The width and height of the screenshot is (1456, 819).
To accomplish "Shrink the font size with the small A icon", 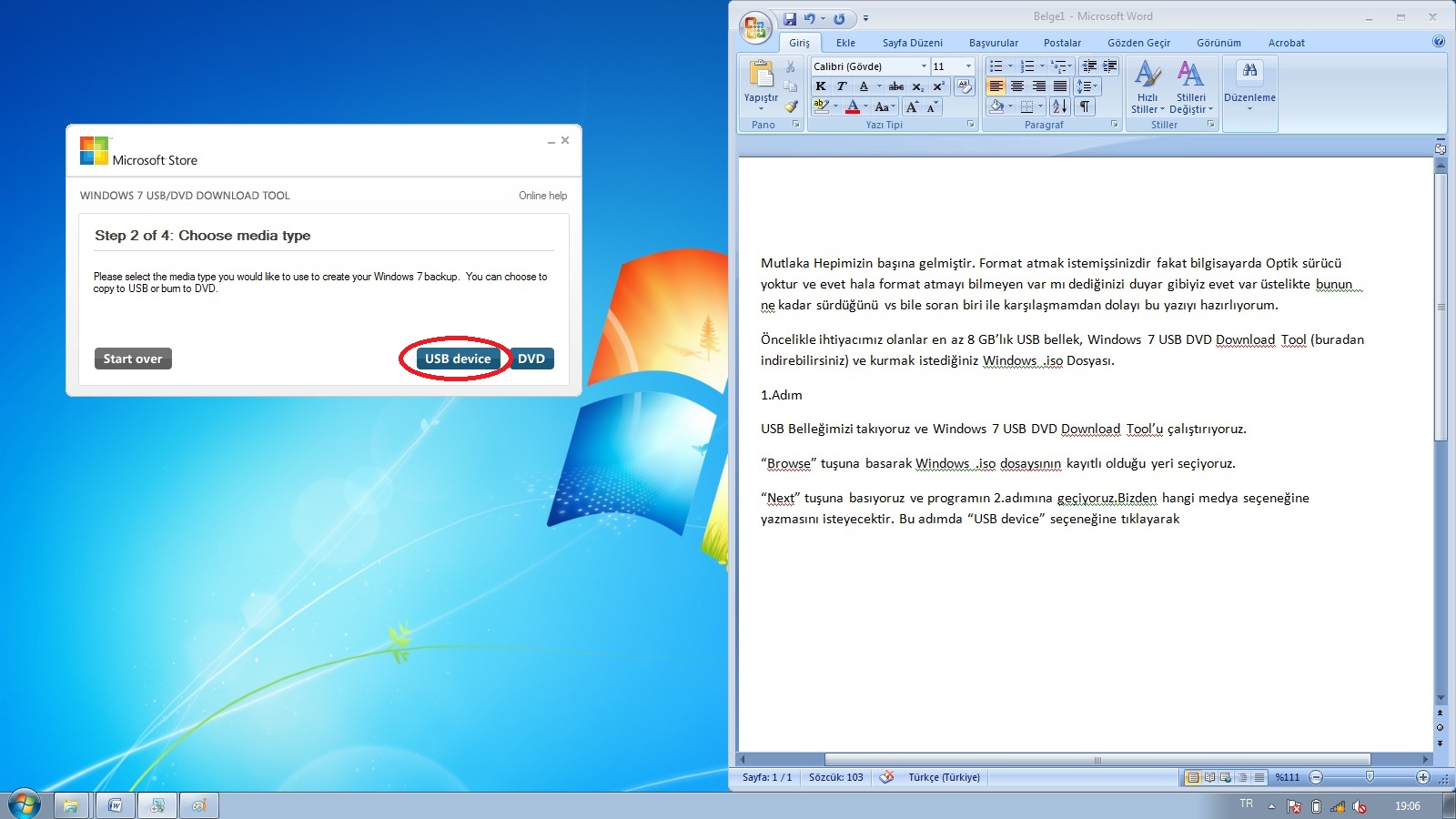I will point(932,106).
